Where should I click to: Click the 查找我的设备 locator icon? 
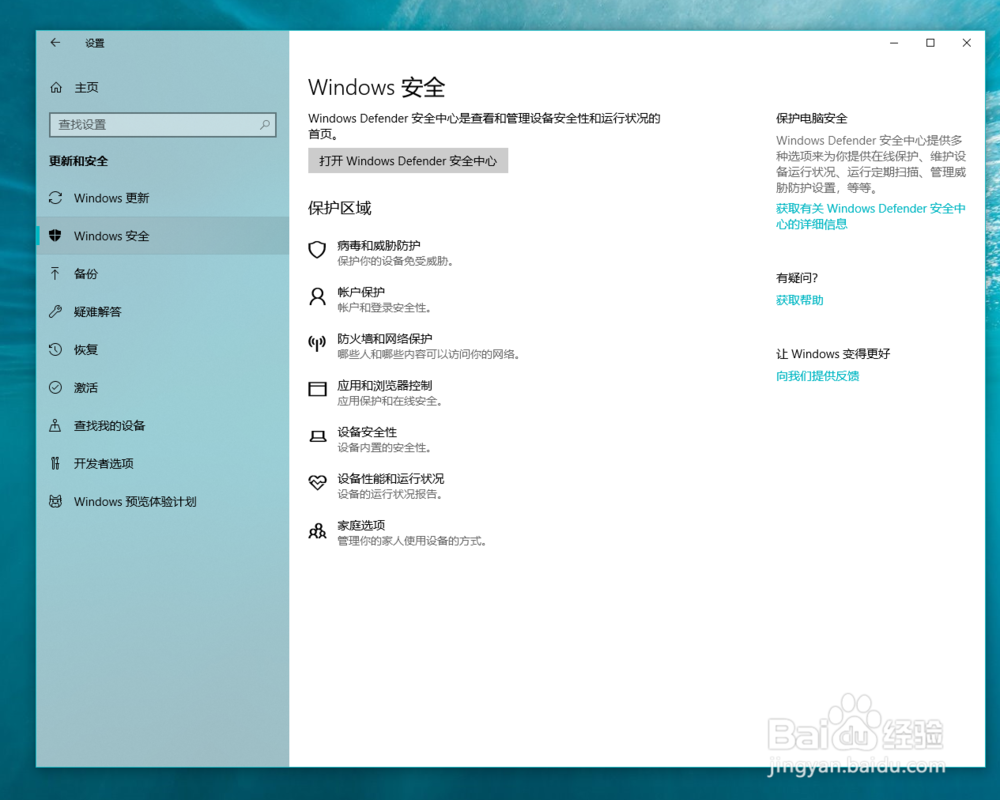pyautogui.click(x=55, y=426)
